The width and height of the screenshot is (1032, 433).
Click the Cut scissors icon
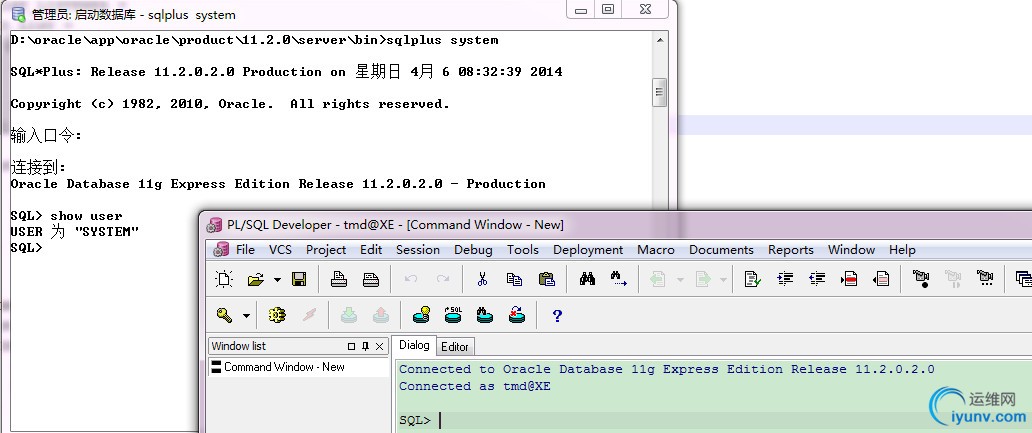(x=482, y=279)
